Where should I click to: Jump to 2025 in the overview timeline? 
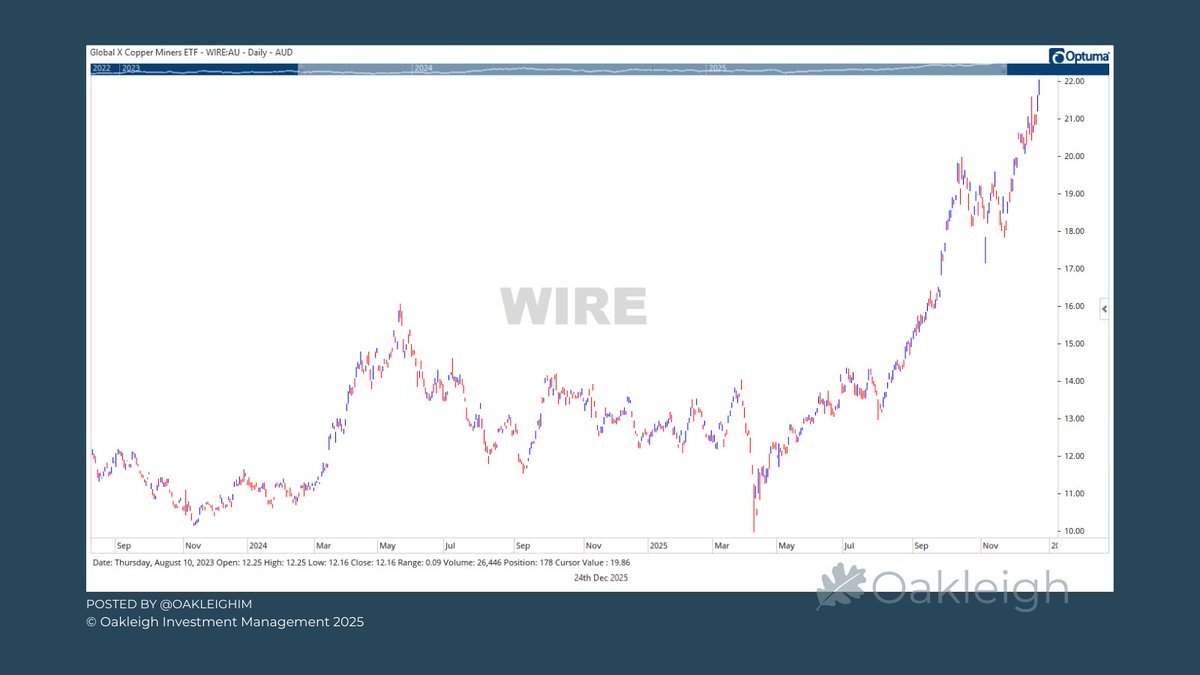[x=717, y=69]
